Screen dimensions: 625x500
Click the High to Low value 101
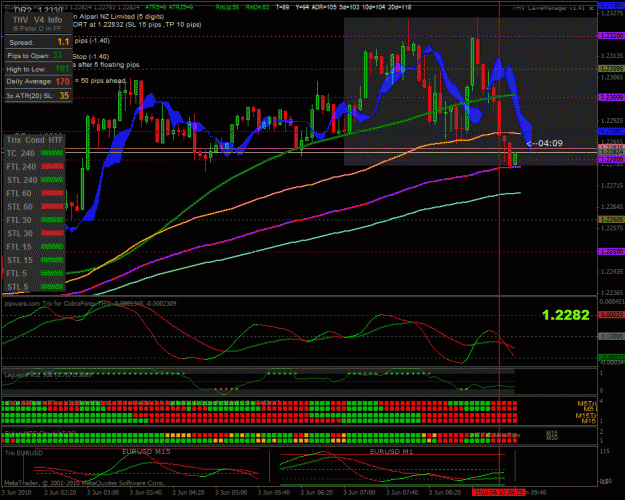click(x=62, y=69)
